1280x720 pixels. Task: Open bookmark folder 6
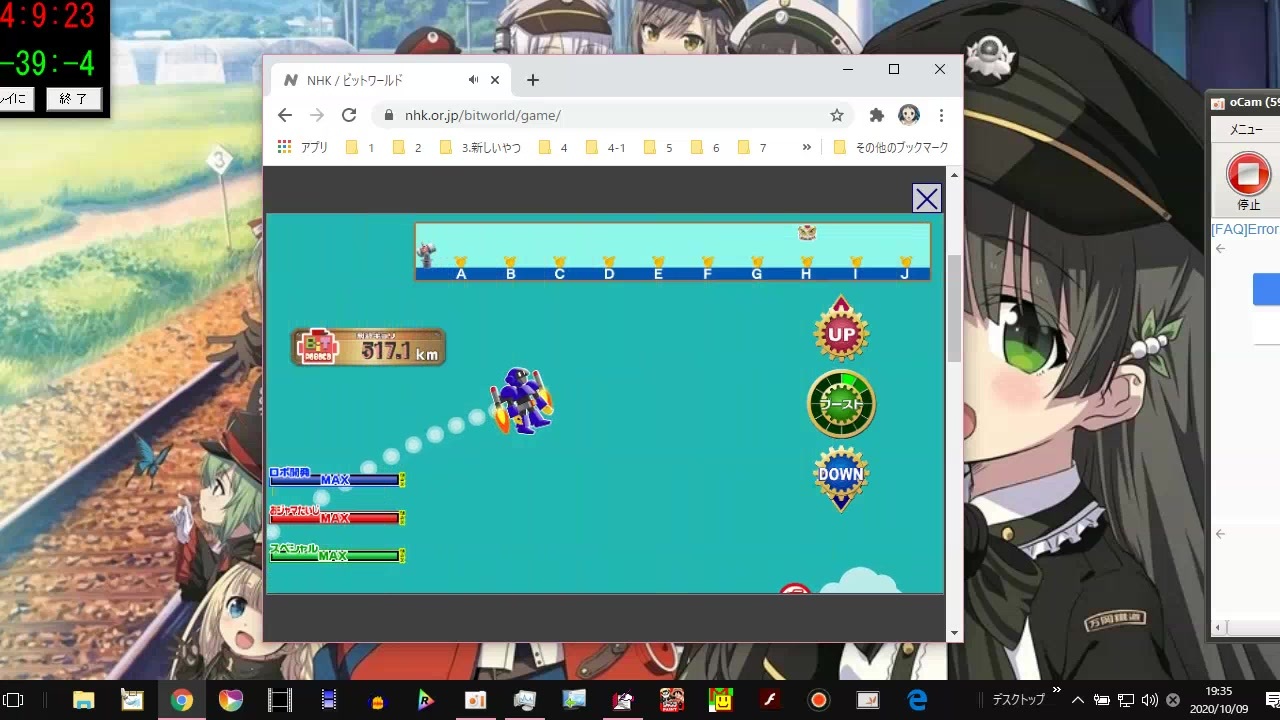click(706, 147)
